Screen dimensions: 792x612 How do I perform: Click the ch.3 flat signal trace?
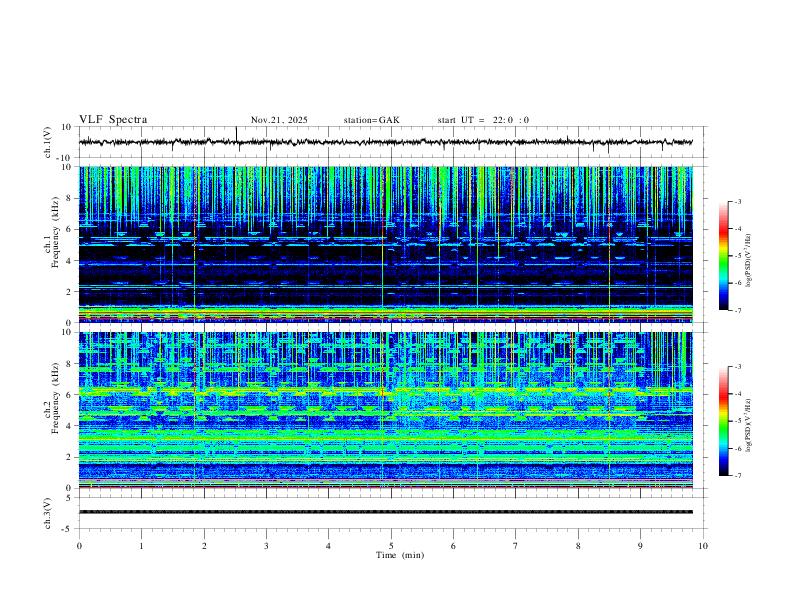[385, 512]
